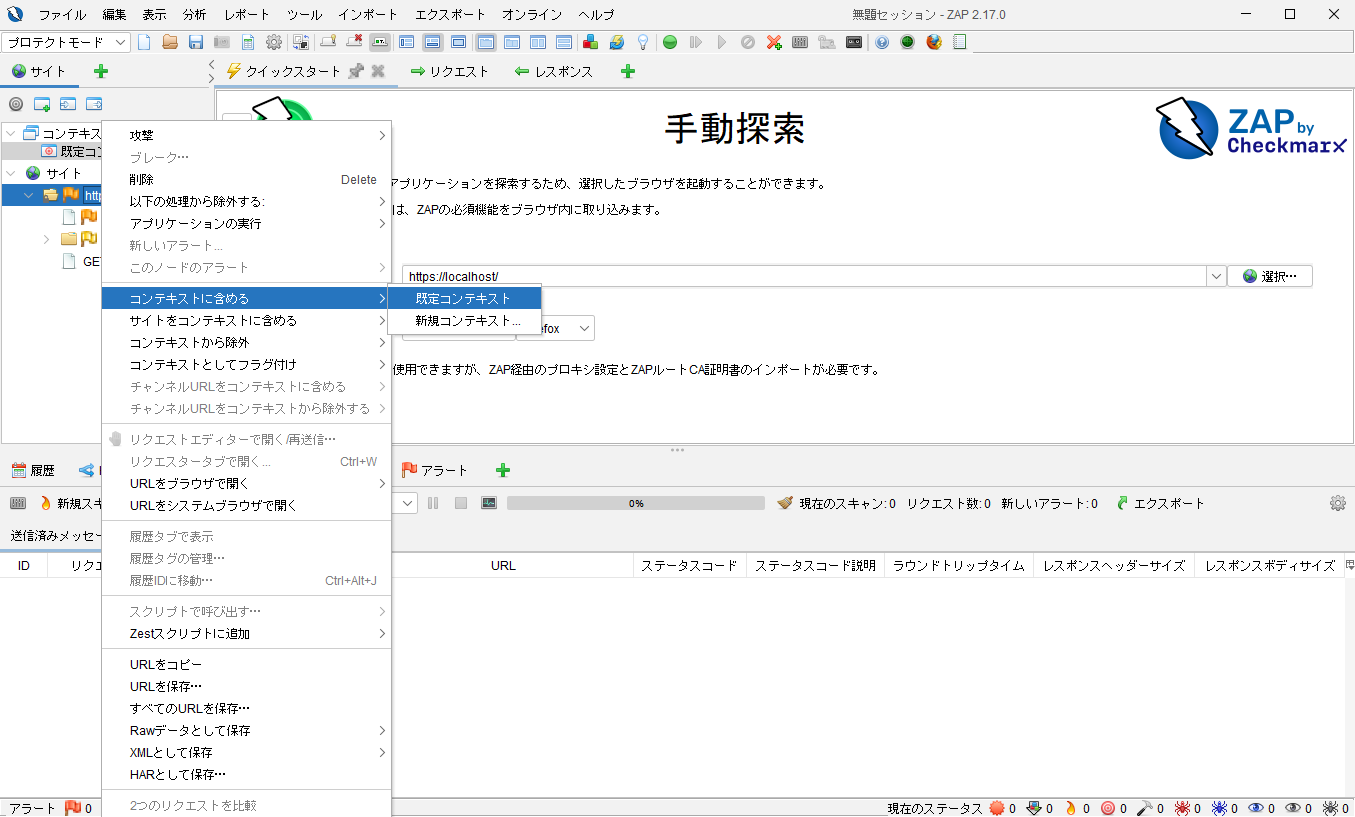Click the new session icon in toolbar

click(x=144, y=42)
